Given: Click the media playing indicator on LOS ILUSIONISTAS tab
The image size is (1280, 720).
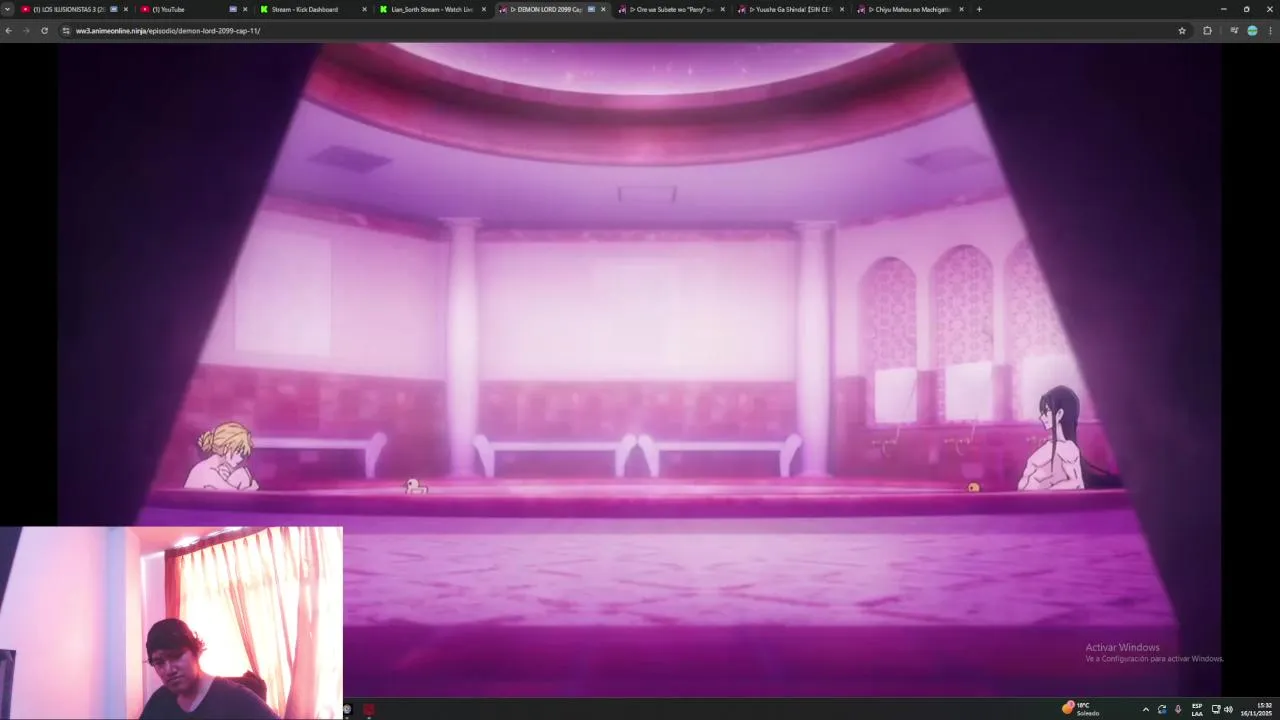Looking at the screenshot, I should (x=113, y=9).
